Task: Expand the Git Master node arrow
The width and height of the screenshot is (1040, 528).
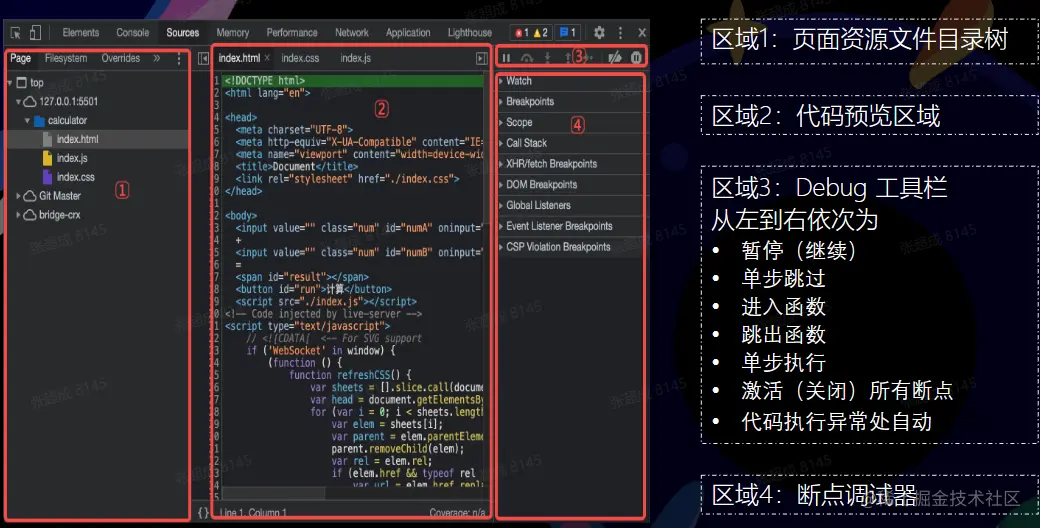Action: coord(19,196)
